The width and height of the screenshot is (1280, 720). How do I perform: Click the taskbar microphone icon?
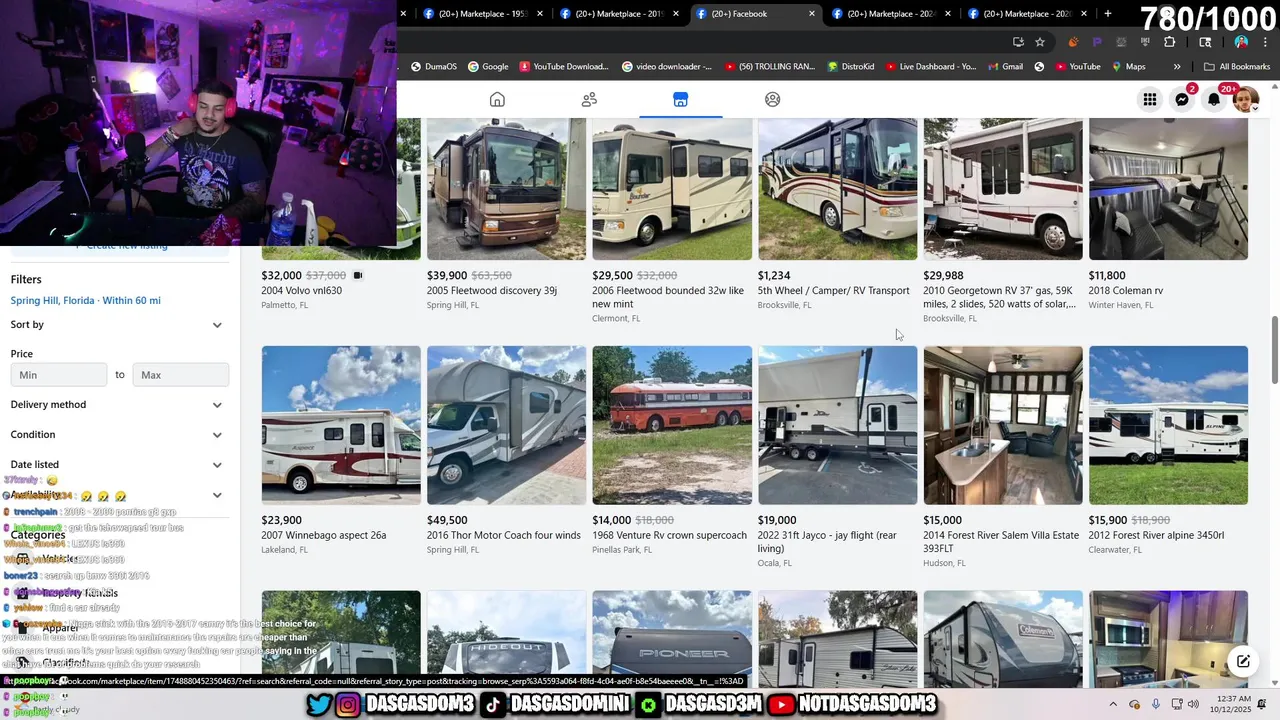(x=1156, y=704)
